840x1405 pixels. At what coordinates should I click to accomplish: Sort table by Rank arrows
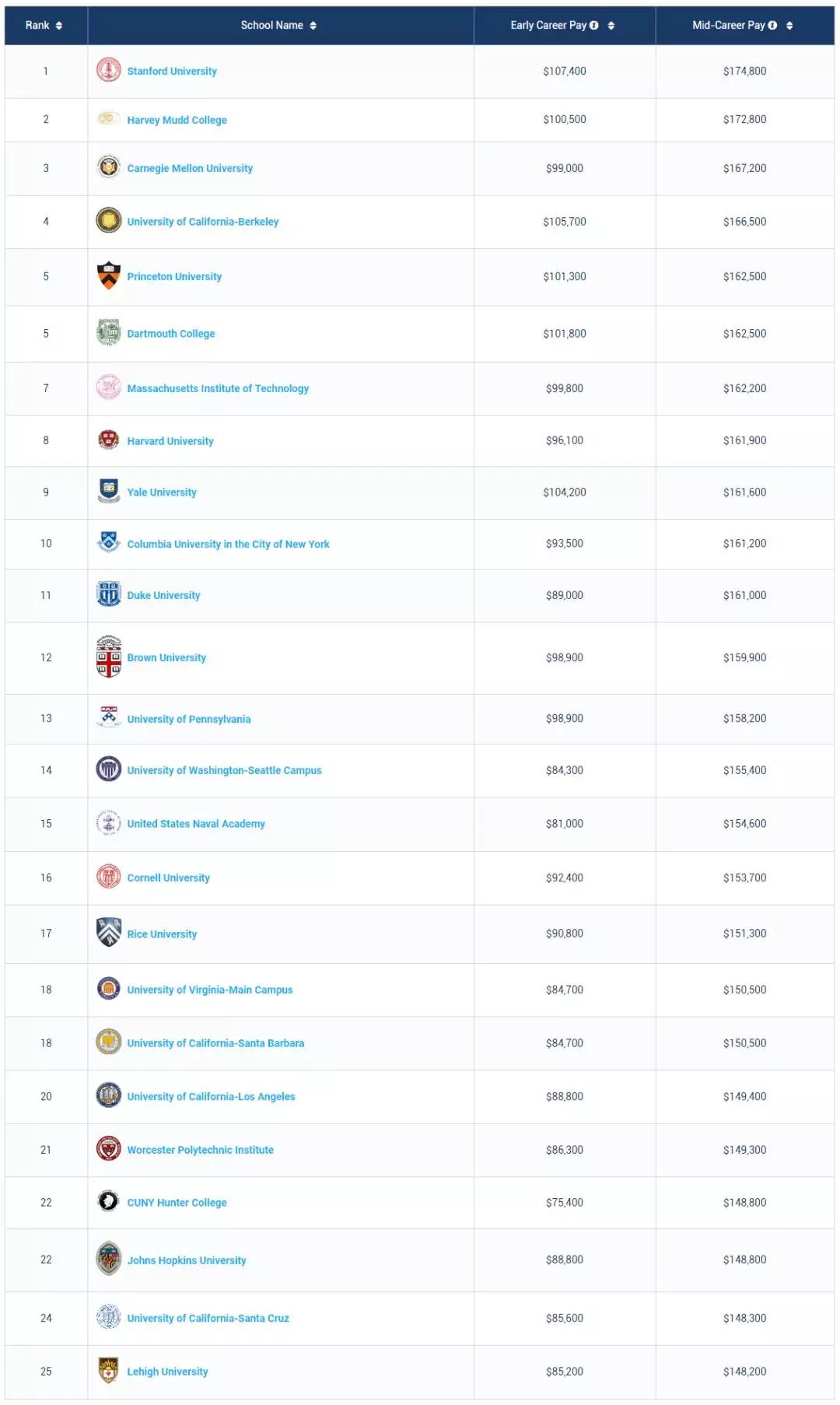click(59, 26)
